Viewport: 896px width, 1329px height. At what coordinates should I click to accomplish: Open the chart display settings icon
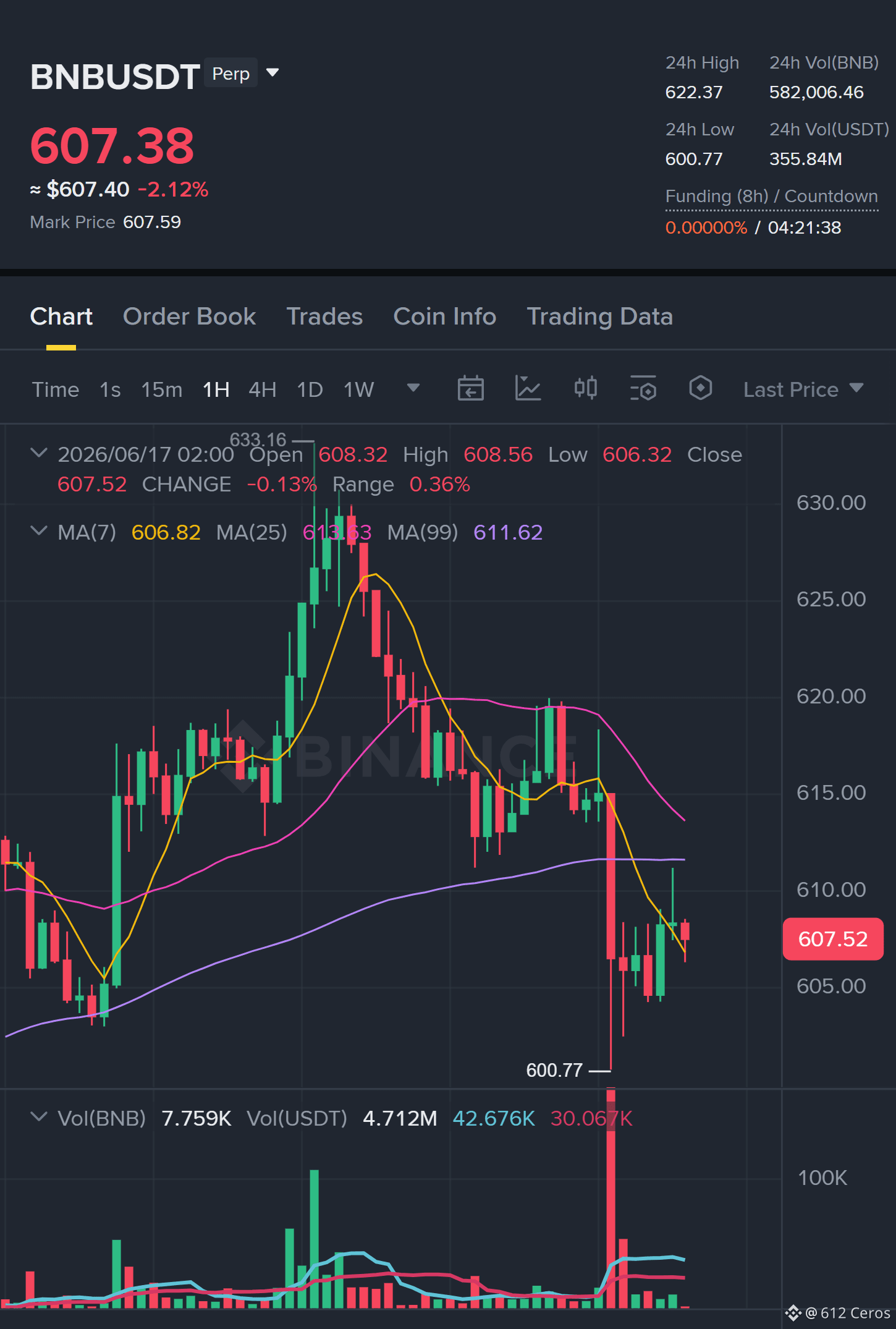point(643,389)
